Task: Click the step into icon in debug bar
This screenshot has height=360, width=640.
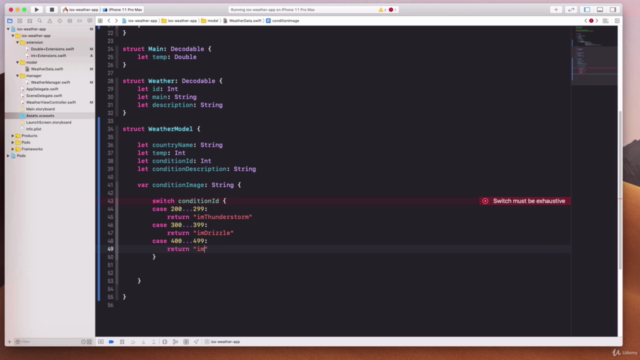Action: pos(143,342)
